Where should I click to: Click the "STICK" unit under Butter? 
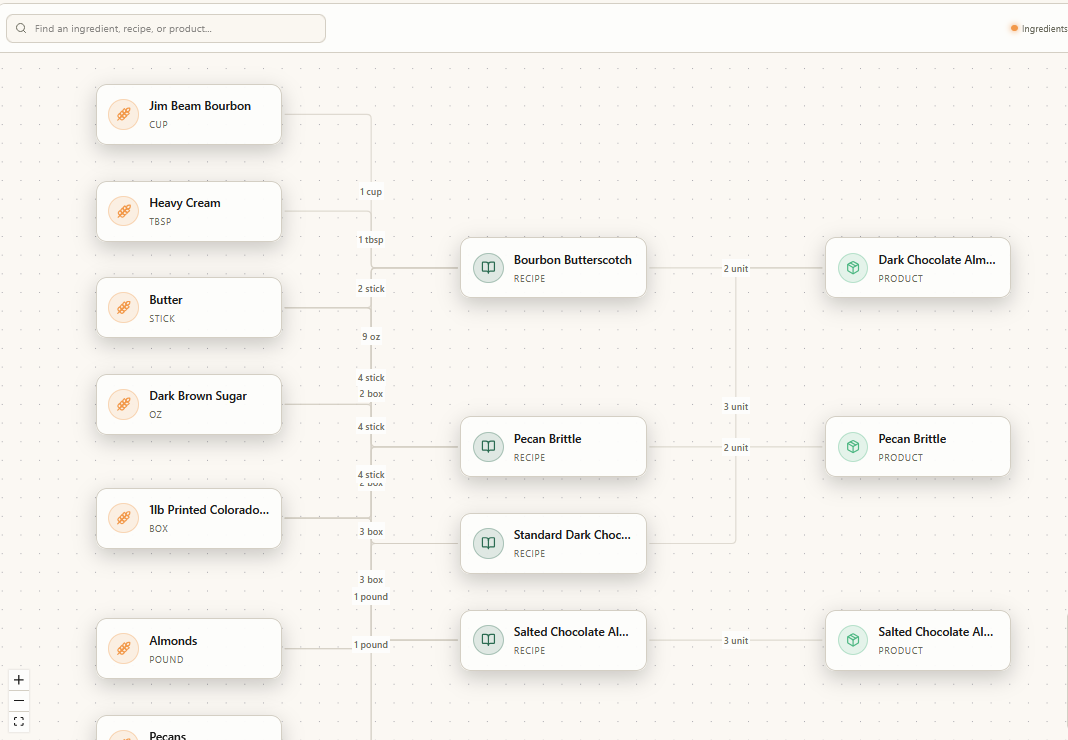[162, 319]
